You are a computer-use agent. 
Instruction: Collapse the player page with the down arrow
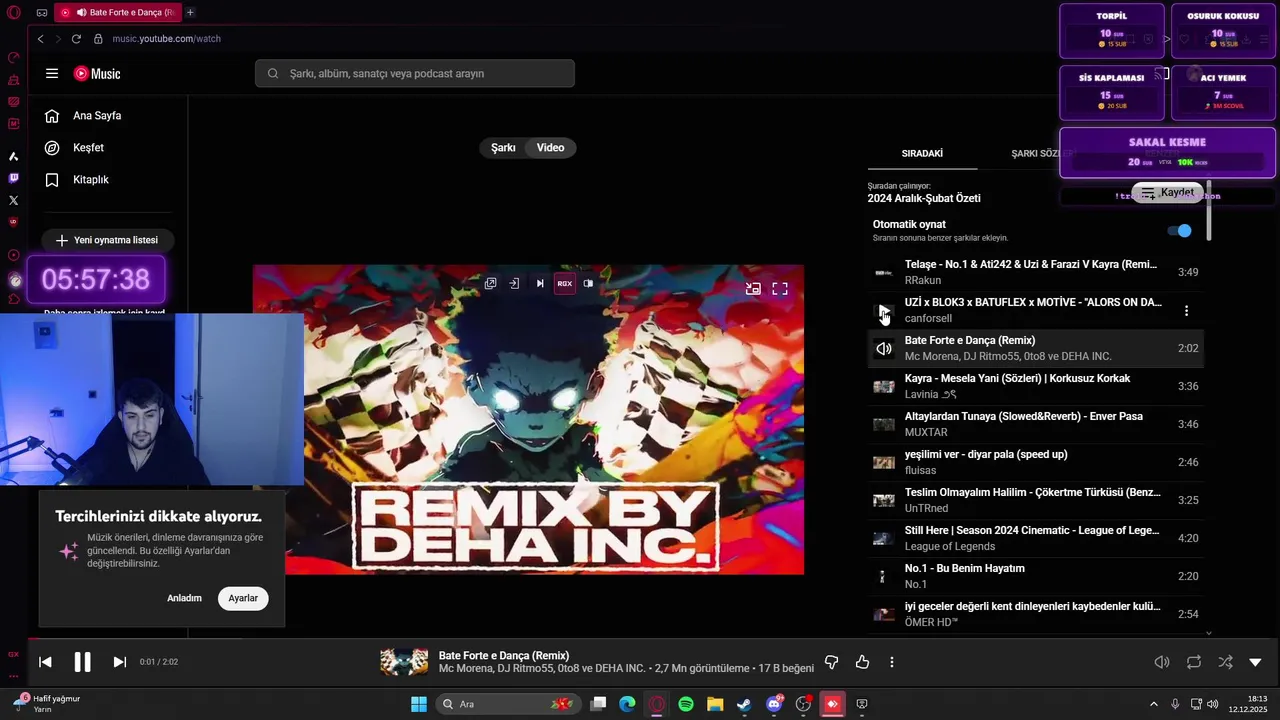(1256, 662)
